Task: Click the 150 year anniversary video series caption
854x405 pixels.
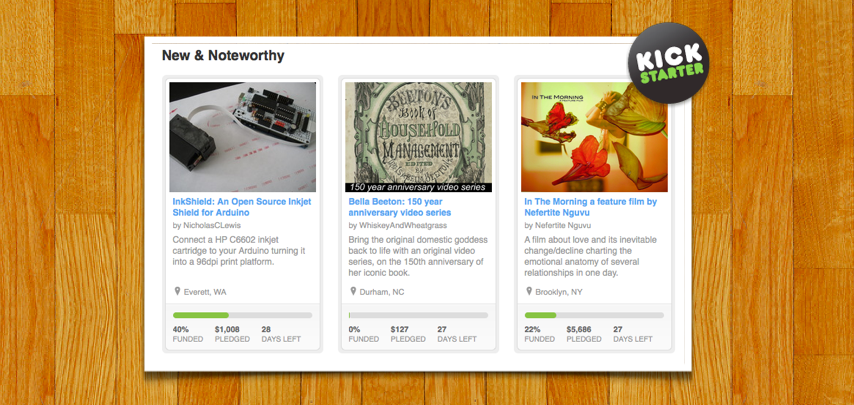Action: point(419,187)
